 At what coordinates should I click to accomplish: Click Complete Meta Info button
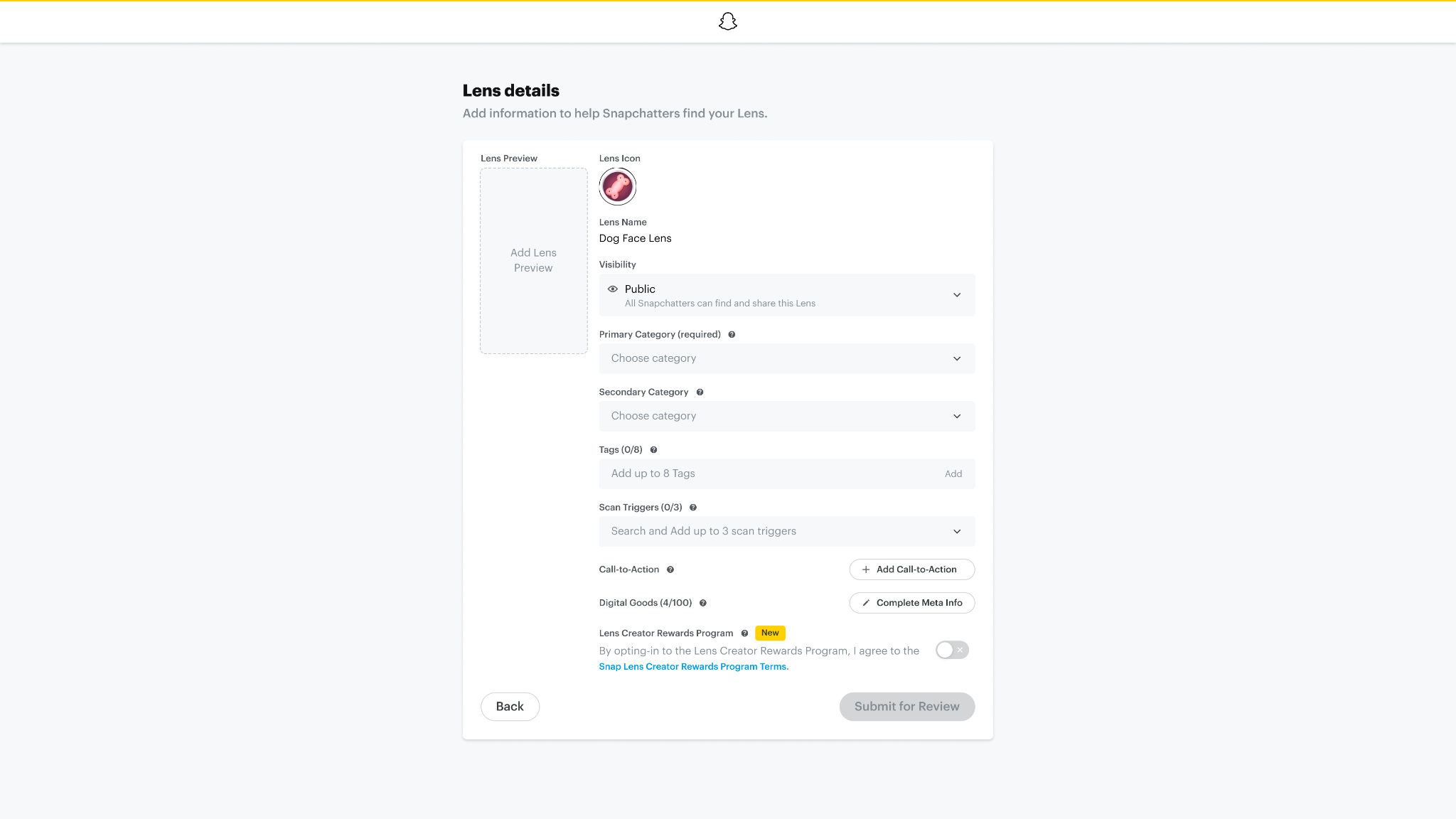pyautogui.click(x=911, y=603)
